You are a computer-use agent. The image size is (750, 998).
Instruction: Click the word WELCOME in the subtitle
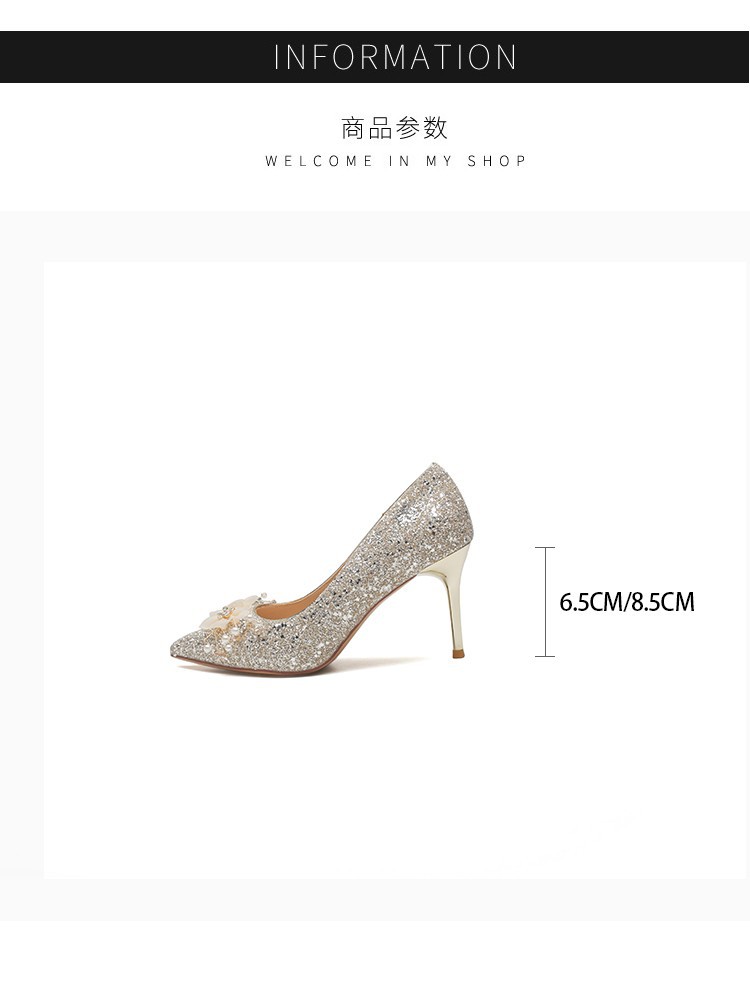click(x=318, y=161)
